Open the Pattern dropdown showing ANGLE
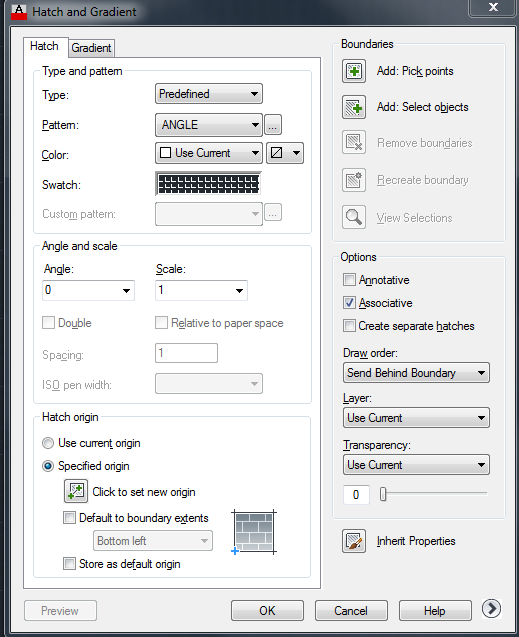This screenshot has width=519, height=637. (x=209, y=125)
